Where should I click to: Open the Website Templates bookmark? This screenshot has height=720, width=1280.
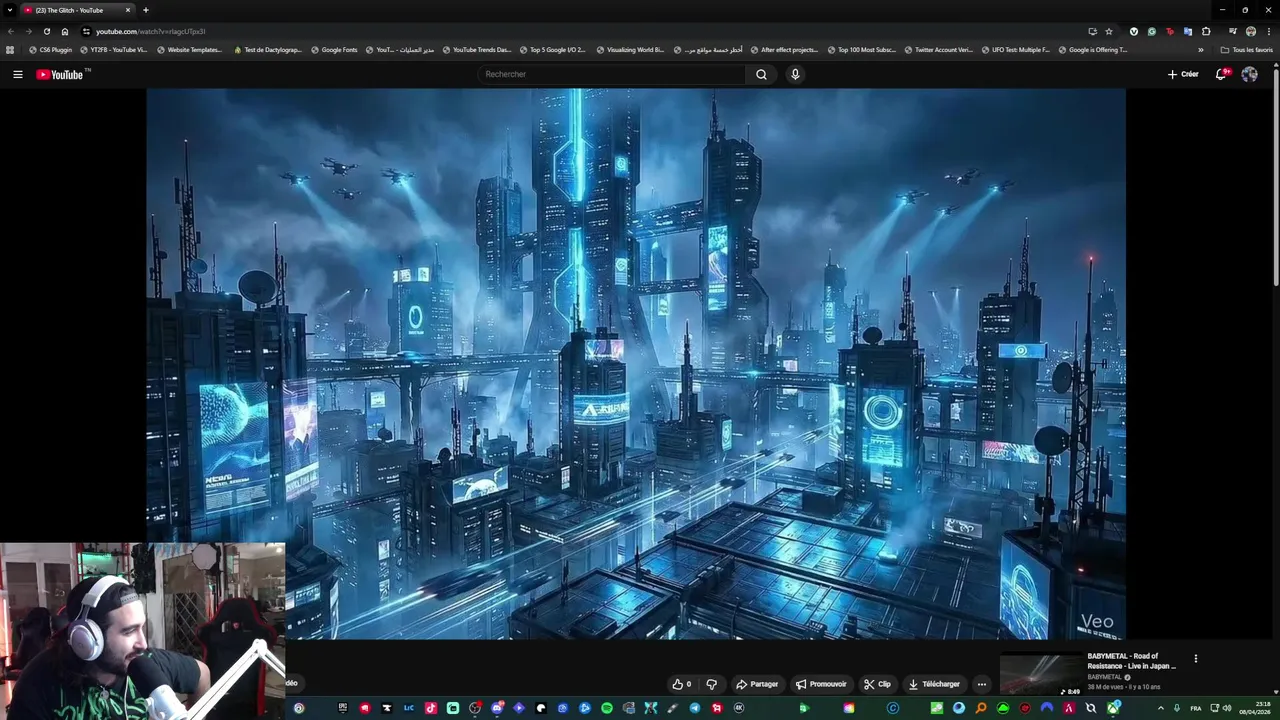point(190,50)
